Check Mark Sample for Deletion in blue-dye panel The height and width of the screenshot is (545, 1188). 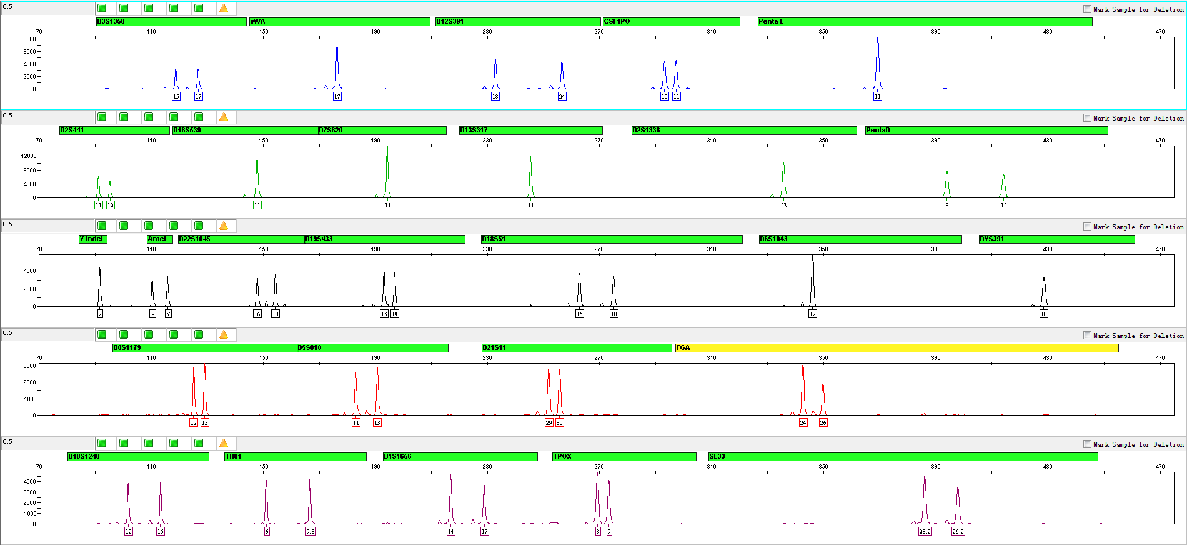click(x=1088, y=9)
